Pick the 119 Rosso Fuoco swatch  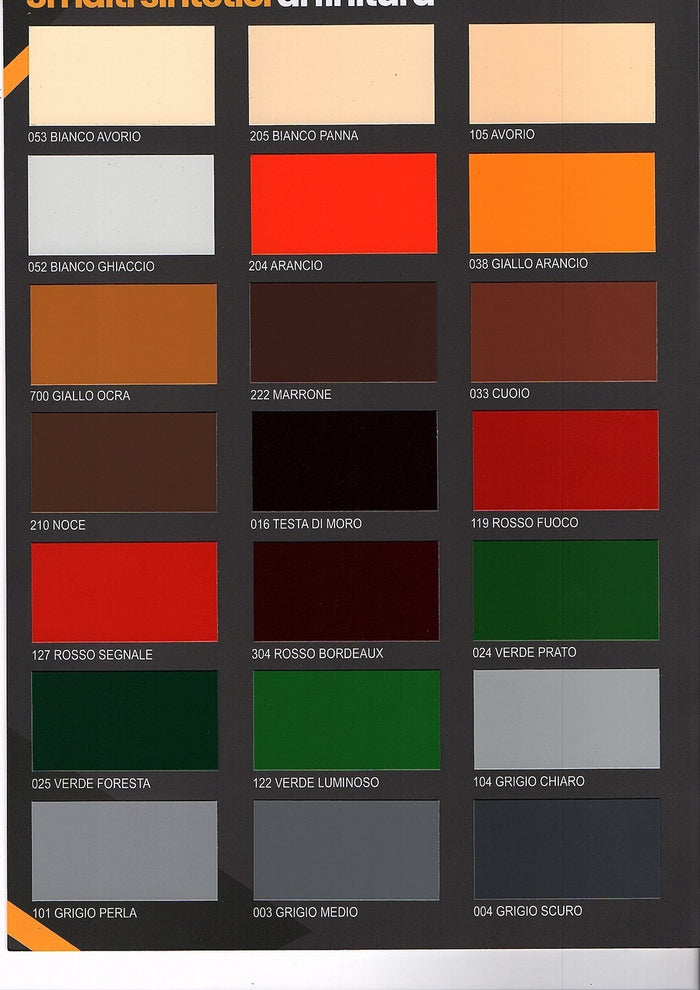565,460
